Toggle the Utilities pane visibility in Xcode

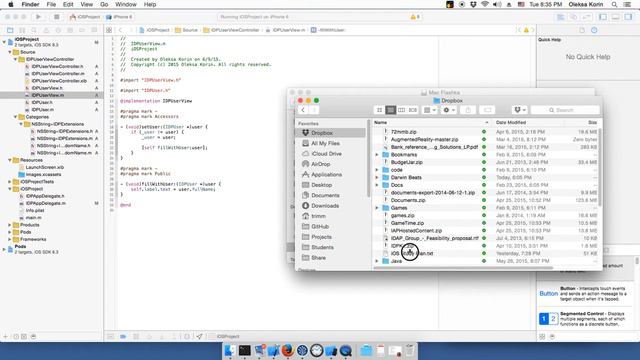coord(628,17)
